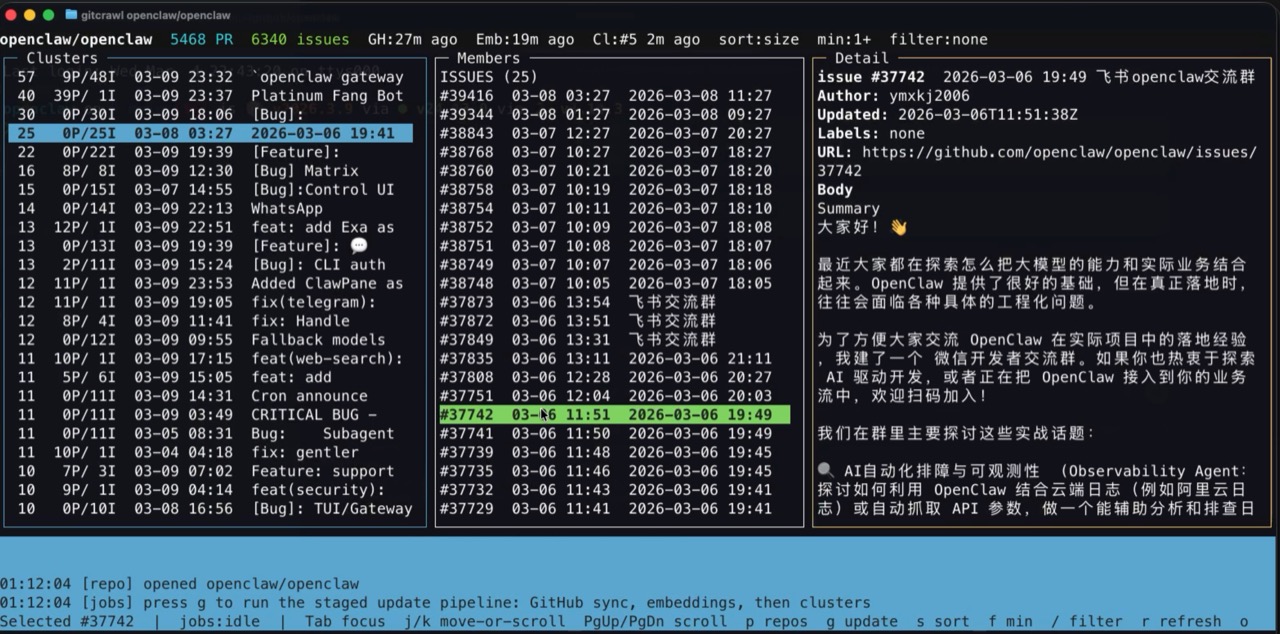Click the folder icon in the title bar

pyautogui.click(x=71, y=15)
